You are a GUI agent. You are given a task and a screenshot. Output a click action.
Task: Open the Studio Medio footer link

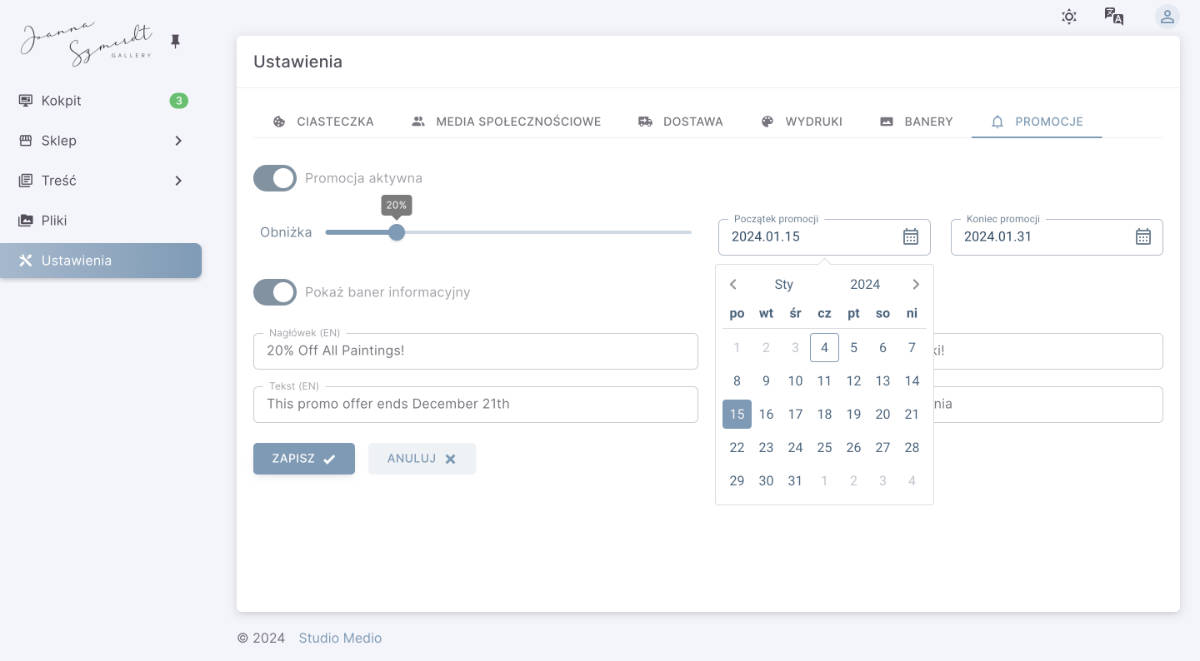click(x=340, y=638)
